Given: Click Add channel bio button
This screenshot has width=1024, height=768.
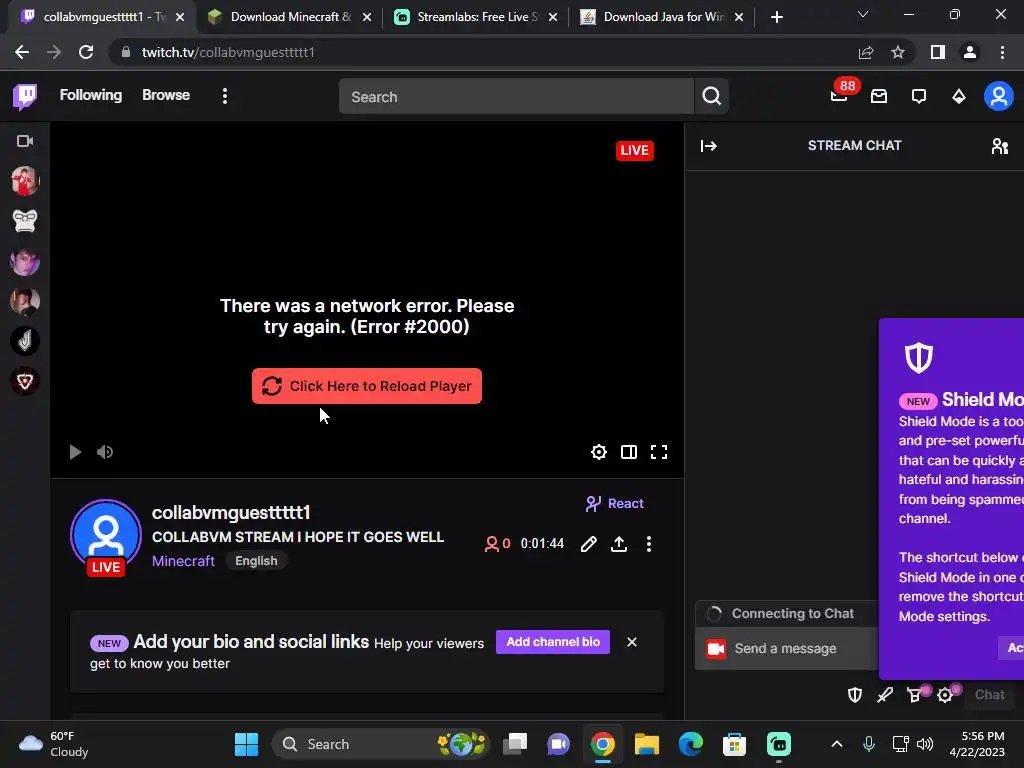Looking at the screenshot, I should tap(553, 642).
